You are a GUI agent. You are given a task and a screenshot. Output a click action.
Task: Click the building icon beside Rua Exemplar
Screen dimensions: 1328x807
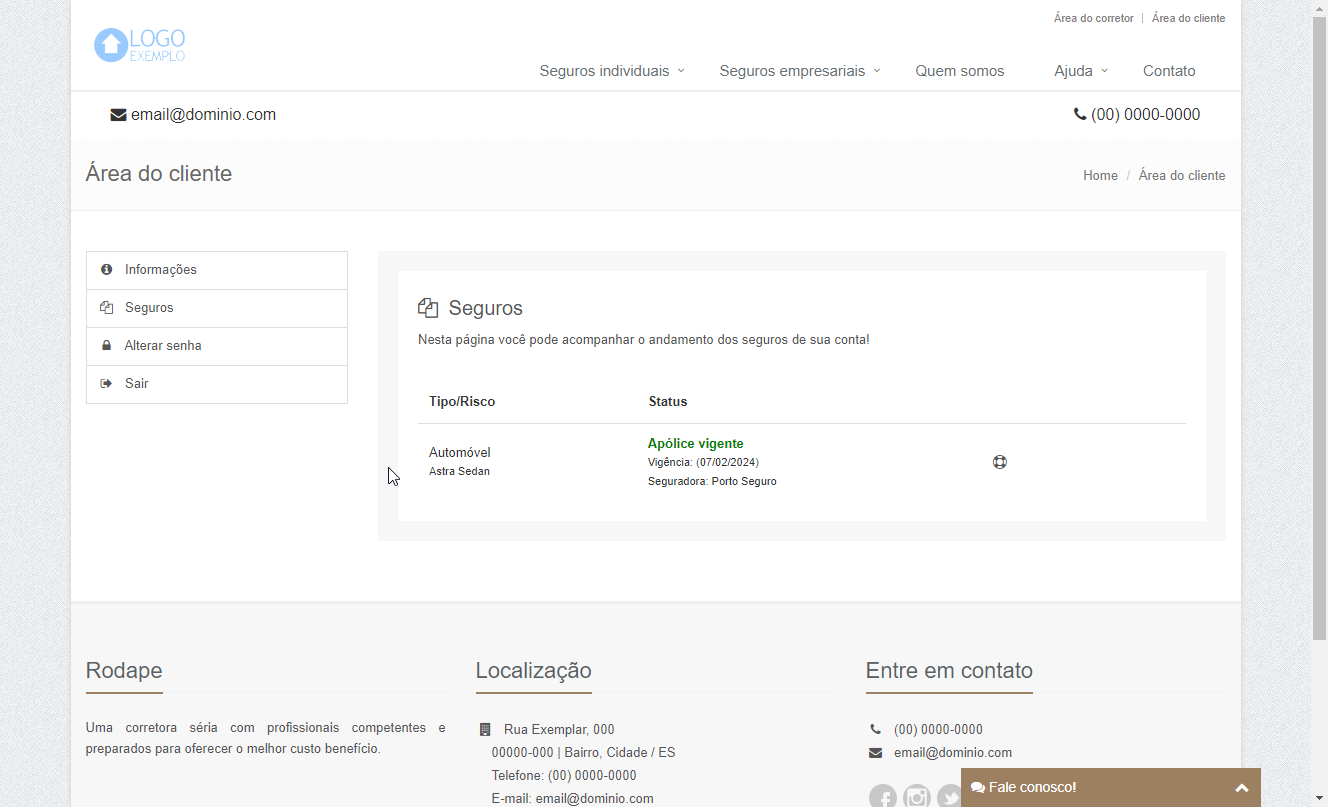point(485,730)
